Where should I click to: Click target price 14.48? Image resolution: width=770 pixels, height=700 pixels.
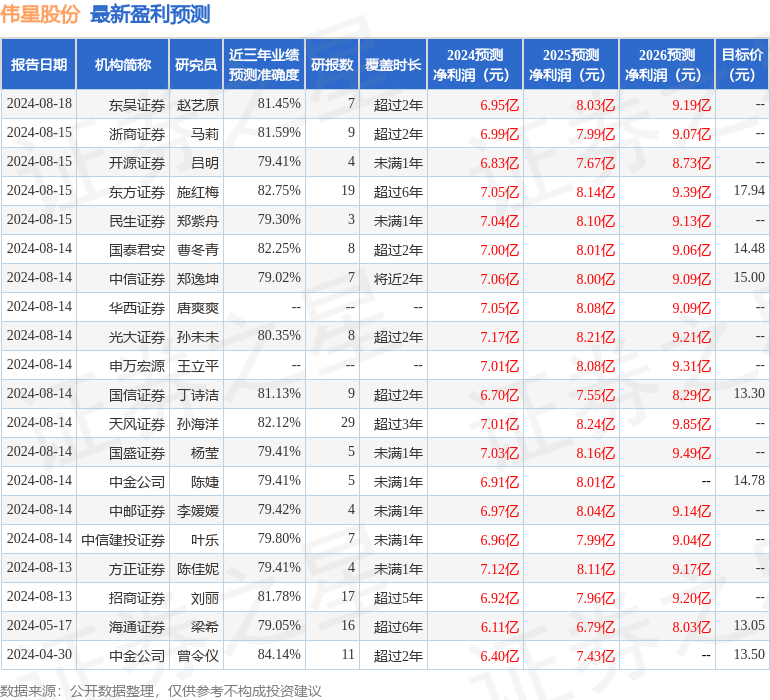point(749,248)
